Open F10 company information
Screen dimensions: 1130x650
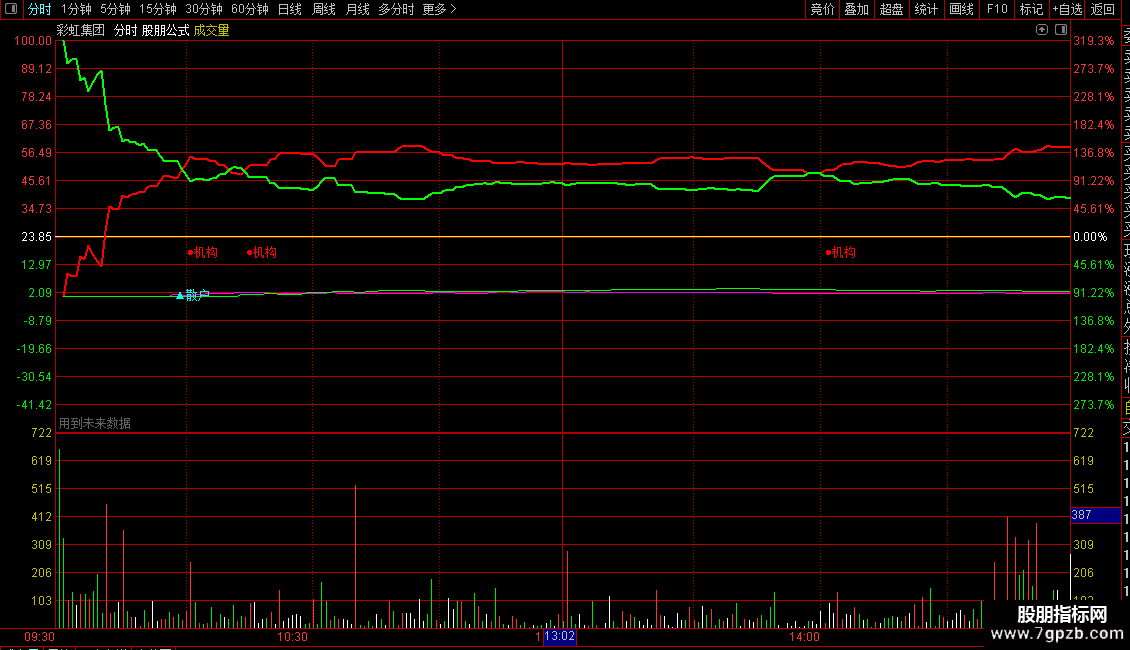tap(997, 9)
